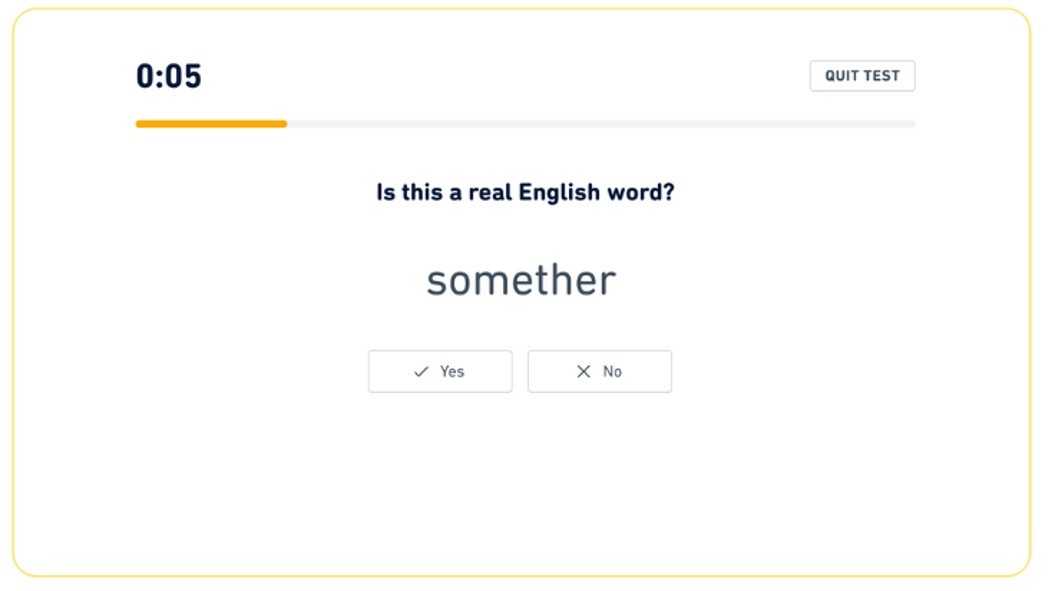Viewport: 1056px width, 591px height.
Task: Select the Yes label text
Action: point(452,372)
